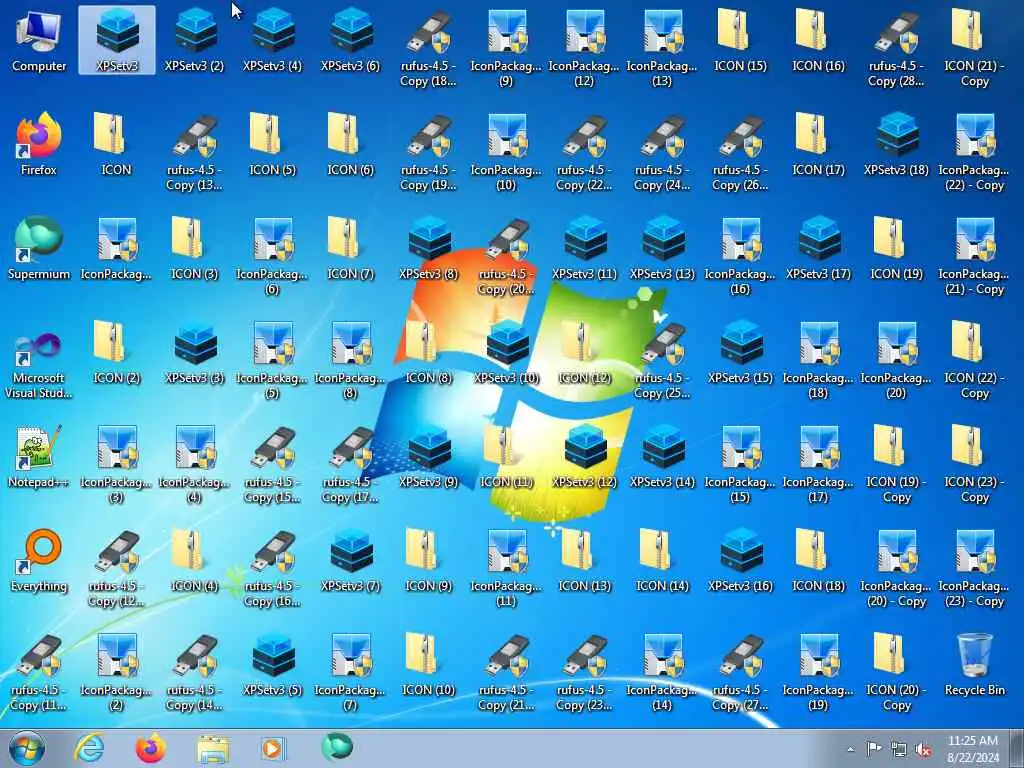Click the XPSetv3 (16) icon
The image size is (1024, 768).
click(x=740, y=560)
